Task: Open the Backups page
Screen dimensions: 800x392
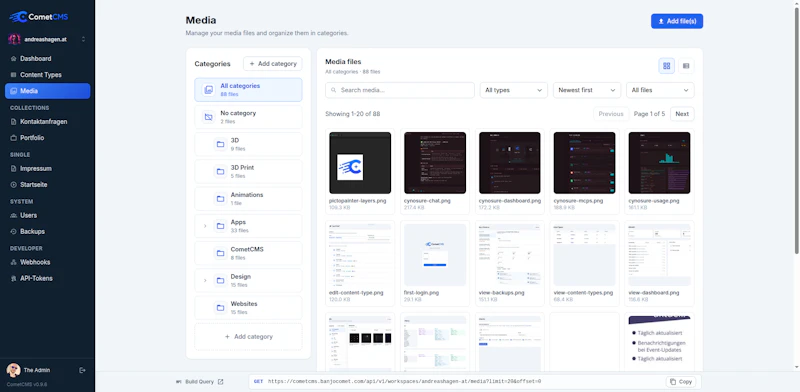Action: pos(47,232)
